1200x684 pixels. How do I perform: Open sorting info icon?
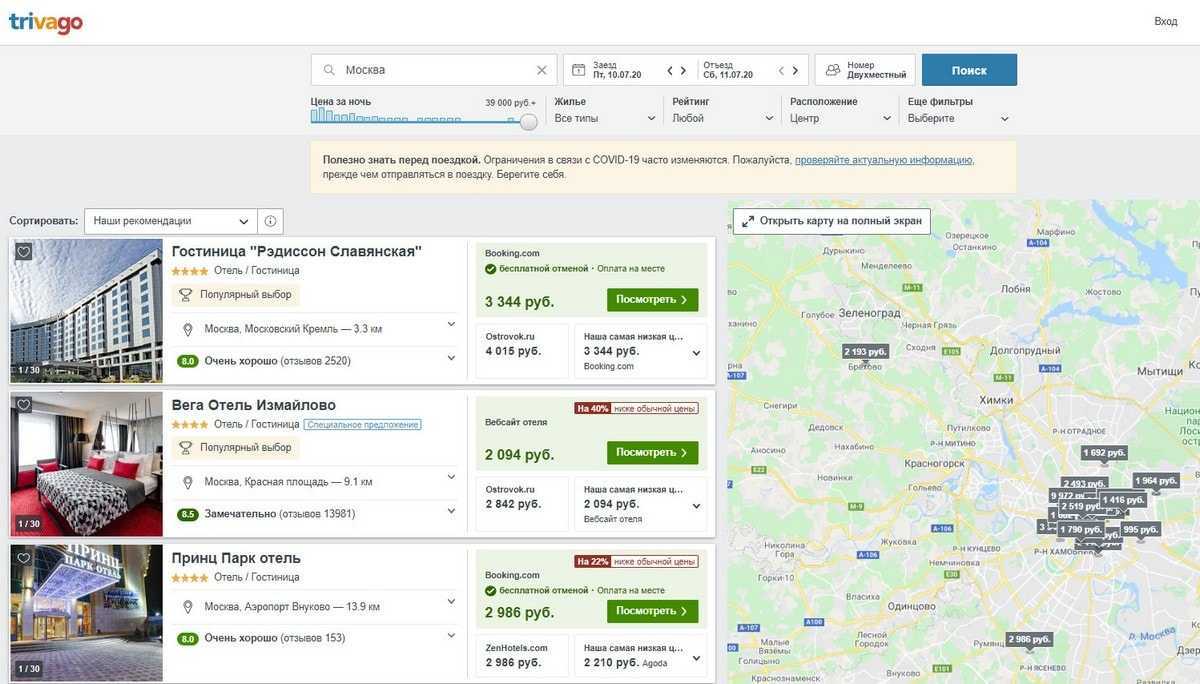click(270, 221)
